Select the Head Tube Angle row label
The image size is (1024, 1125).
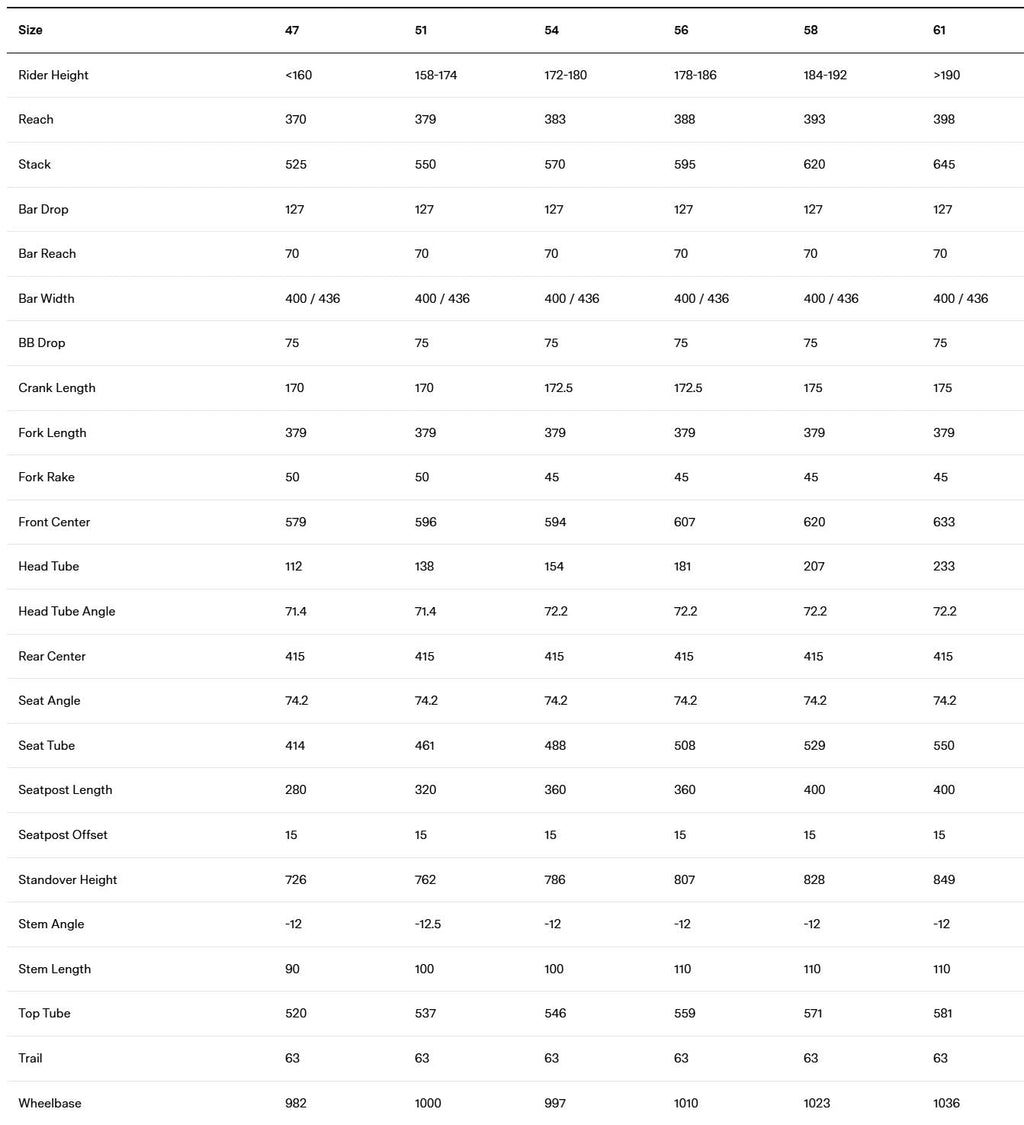(67, 611)
